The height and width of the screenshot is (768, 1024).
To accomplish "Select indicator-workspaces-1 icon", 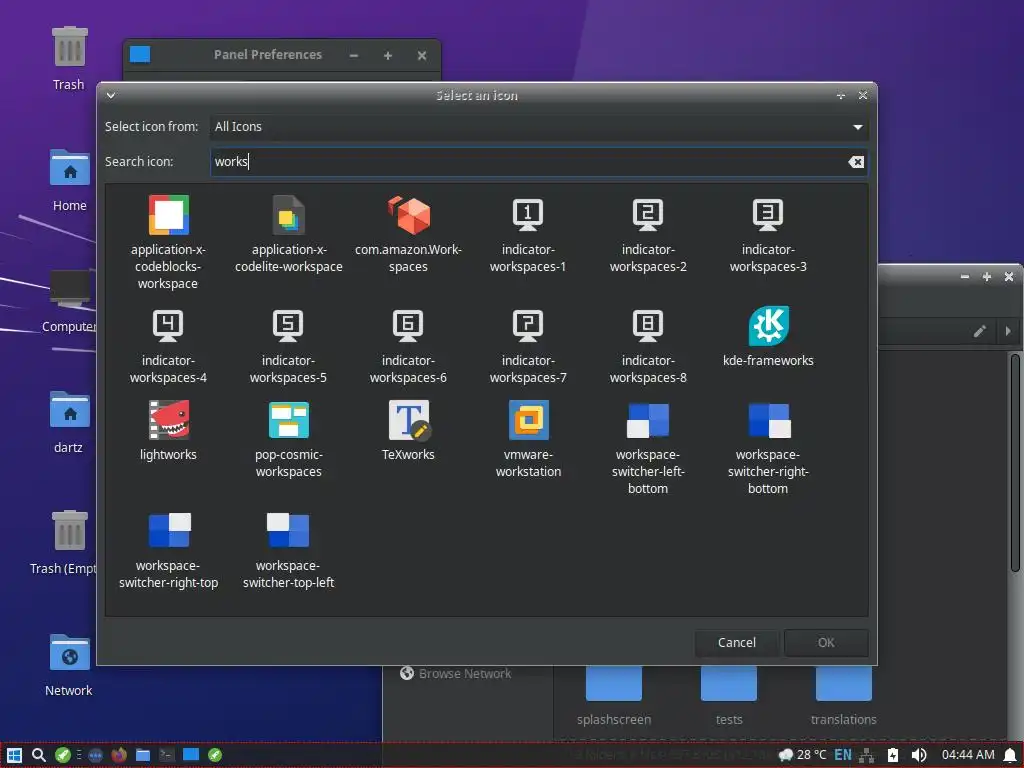I will click(528, 215).
